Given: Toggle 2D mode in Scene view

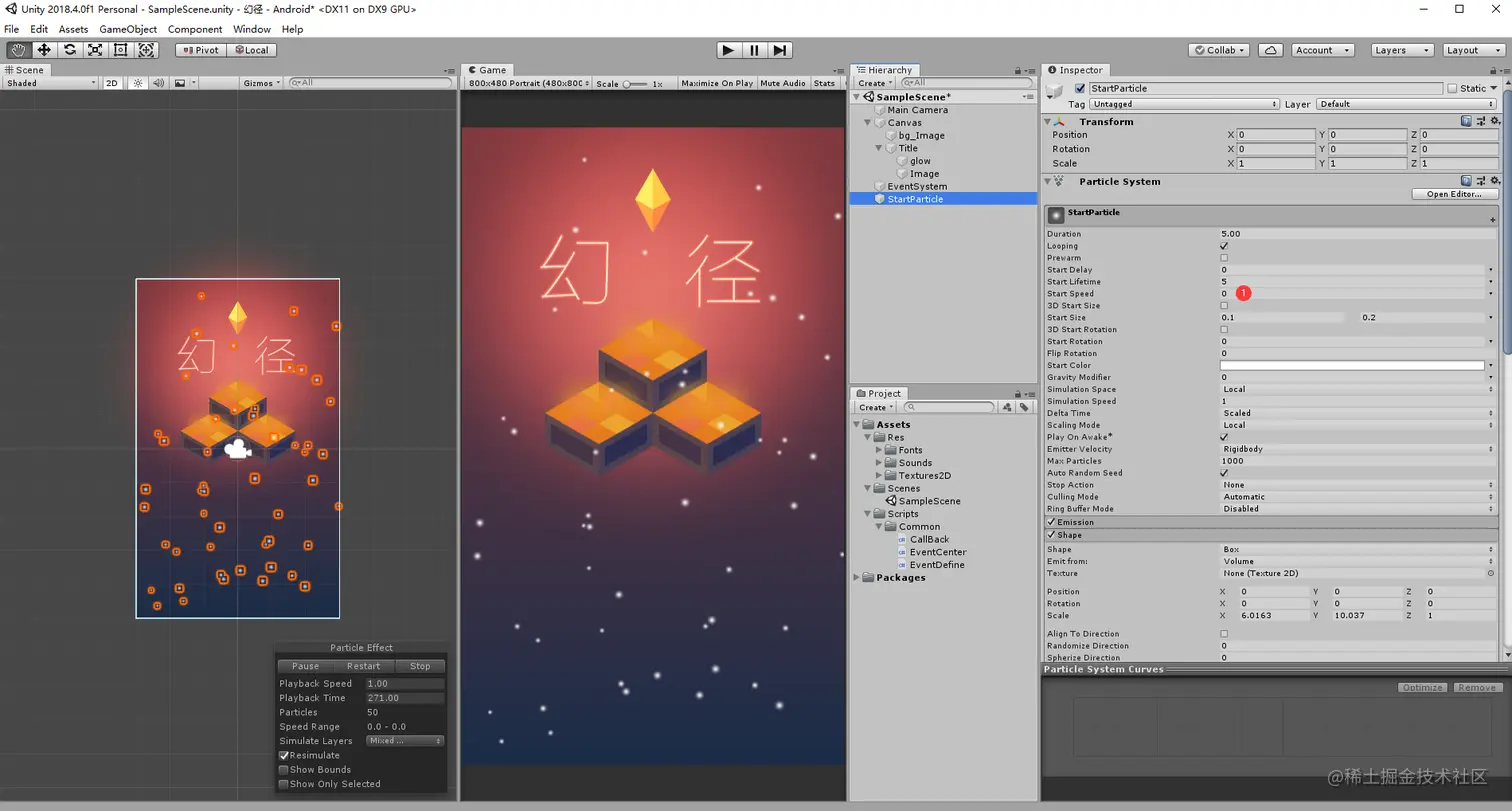Looking at the screenshot, I should pyautogui.click(x=113, y=83).
